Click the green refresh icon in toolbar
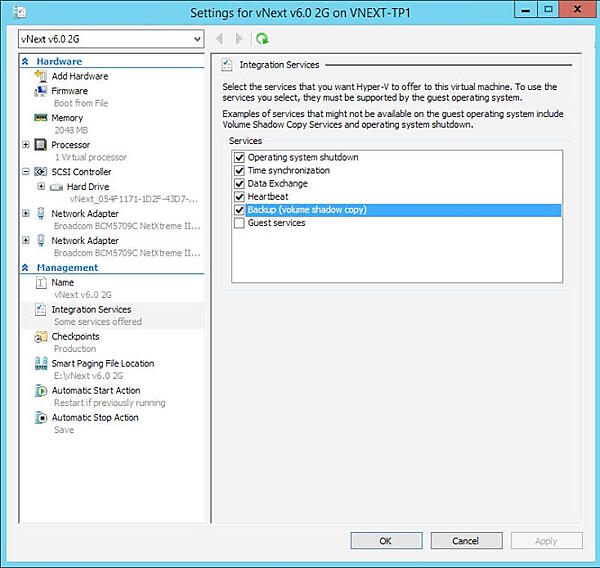 (x=262, y=39)
